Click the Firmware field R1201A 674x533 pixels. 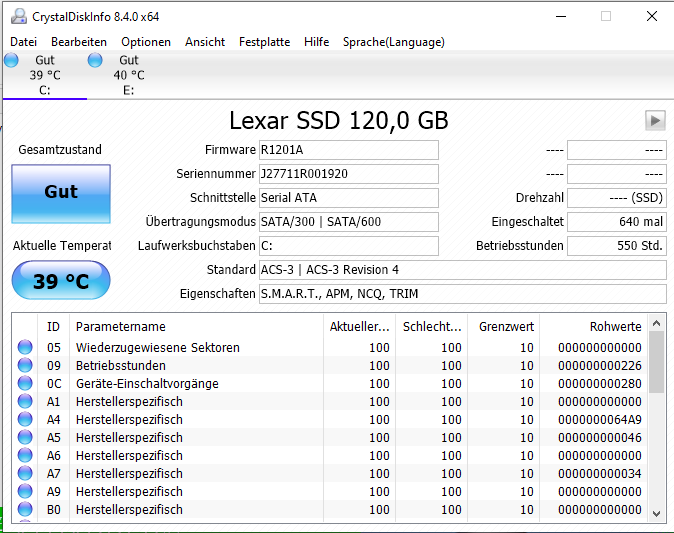coord(349,150)
